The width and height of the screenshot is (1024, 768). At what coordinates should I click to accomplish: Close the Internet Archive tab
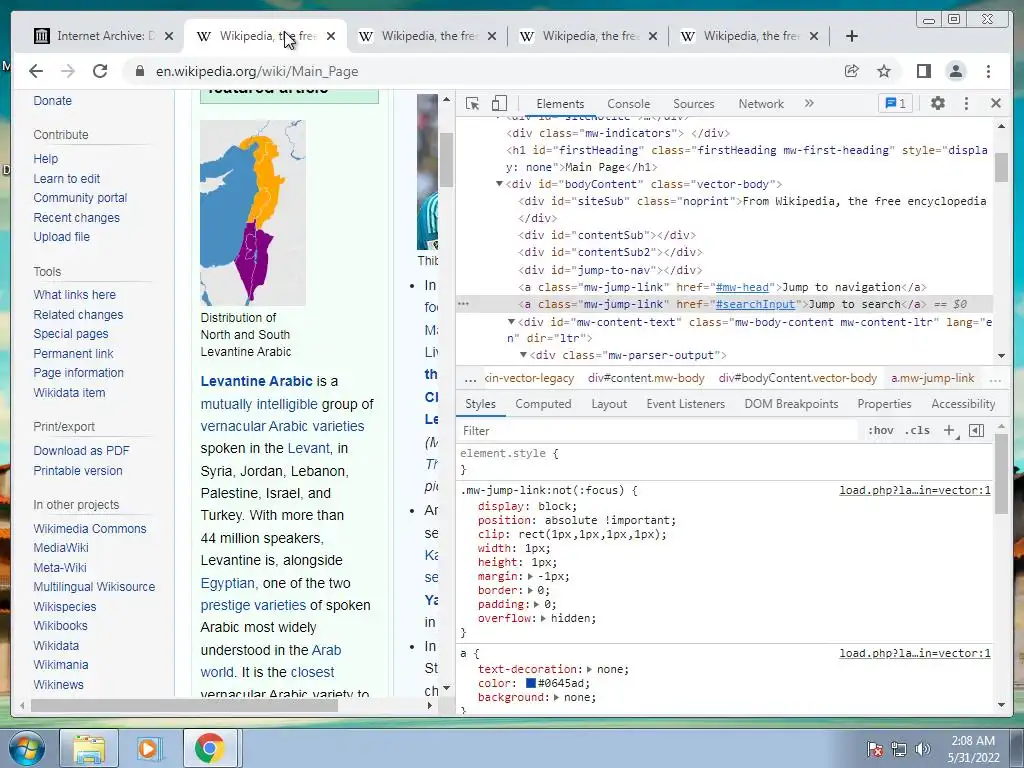click(x=169, y=36)
